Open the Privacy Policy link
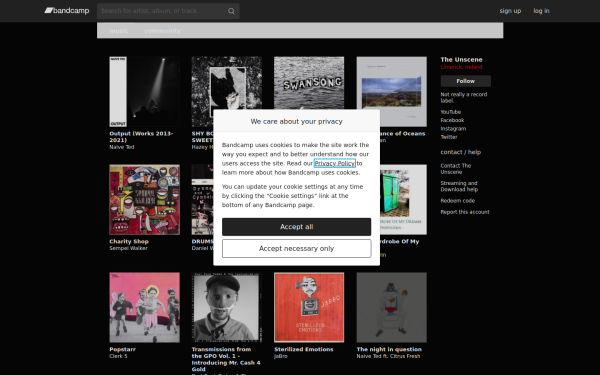Viewport: 600px width, 375px height. (x=334, y=163)
